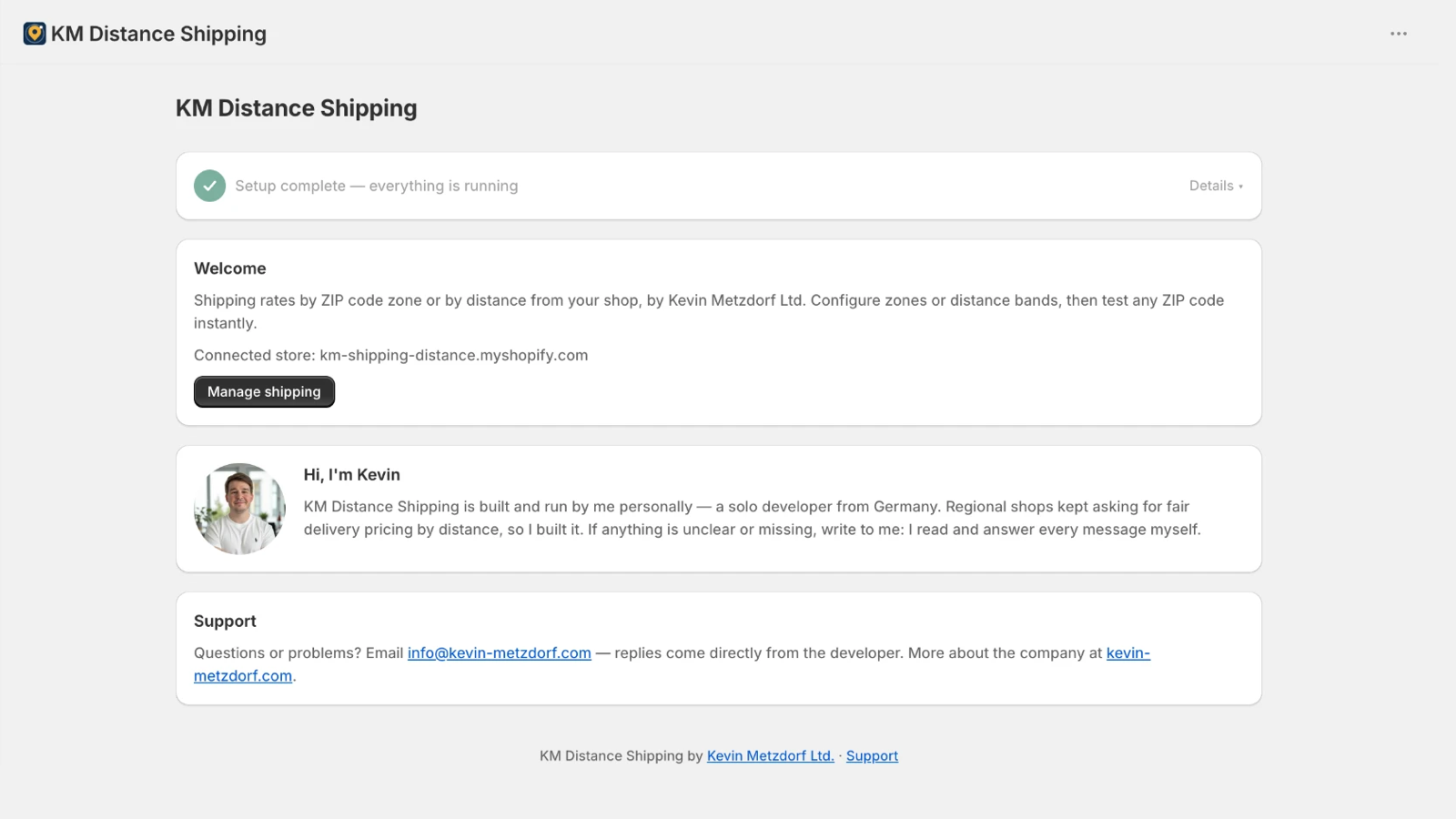Screen dimensions: 1456x819
Task: Click the Welcome paragraph about shipping rates
Action: click(709, 311)
